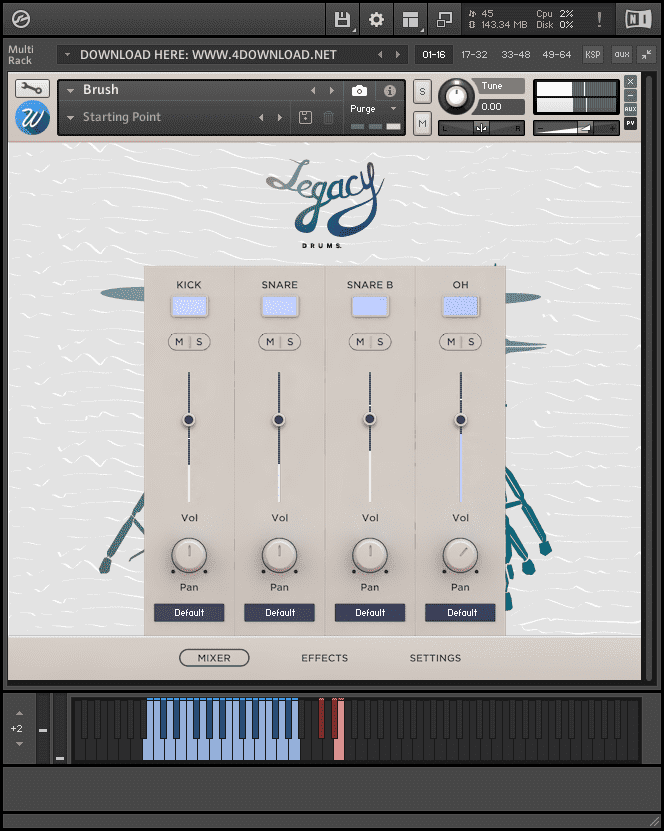Viewport: 664px width, 831px height.
Task: Click the exclamation warning icon
Action: 599,20
